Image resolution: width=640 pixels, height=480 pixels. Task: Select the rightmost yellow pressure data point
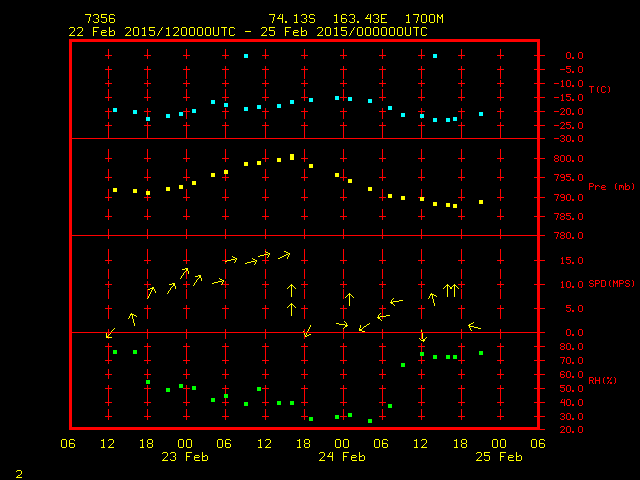481,202
